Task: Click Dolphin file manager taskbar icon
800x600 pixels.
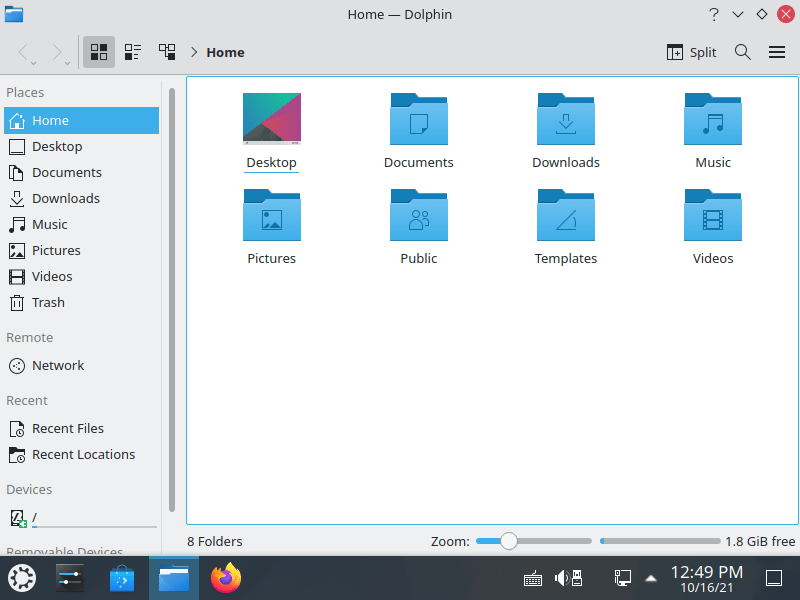Action: pyautogui.click(x=174, y=579)
